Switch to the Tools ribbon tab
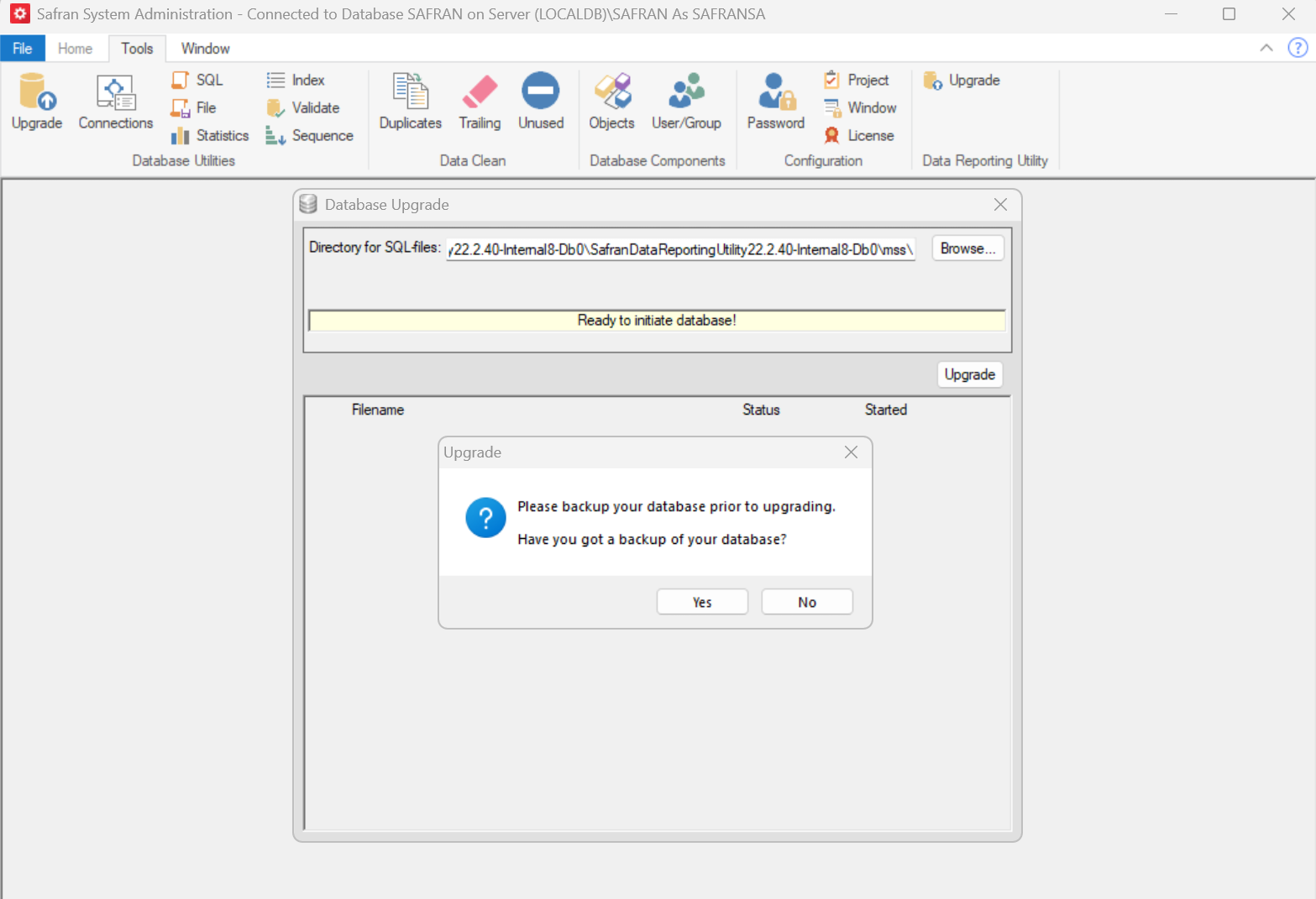1316x899 pixels. pyautogui.click(x=137, y=48)
